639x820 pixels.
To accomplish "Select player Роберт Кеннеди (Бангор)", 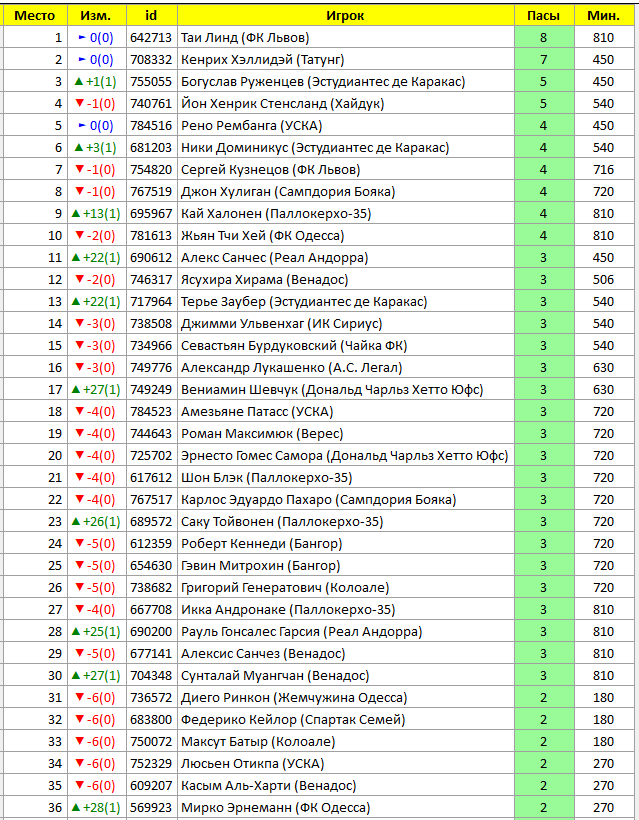I will (261, 543).
